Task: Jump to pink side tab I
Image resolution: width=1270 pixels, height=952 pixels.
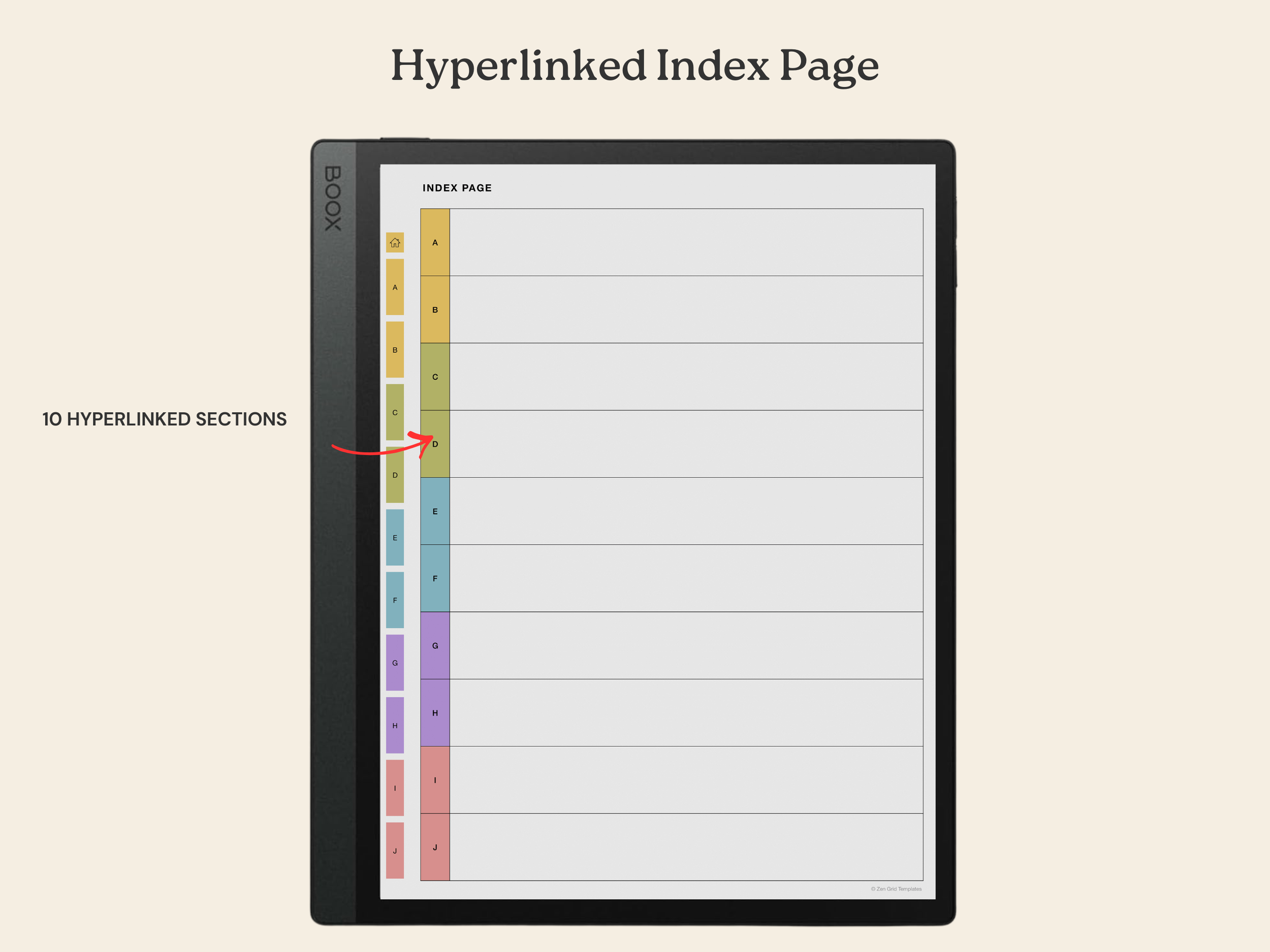Action: [x=394, y=788]
